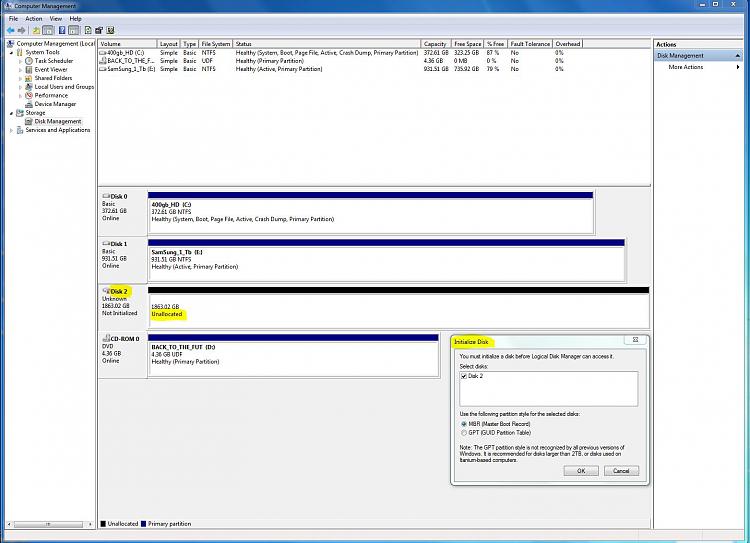The image size is (750, 543).
Task: Sort by the File System column header
Action: pos(216,44)
